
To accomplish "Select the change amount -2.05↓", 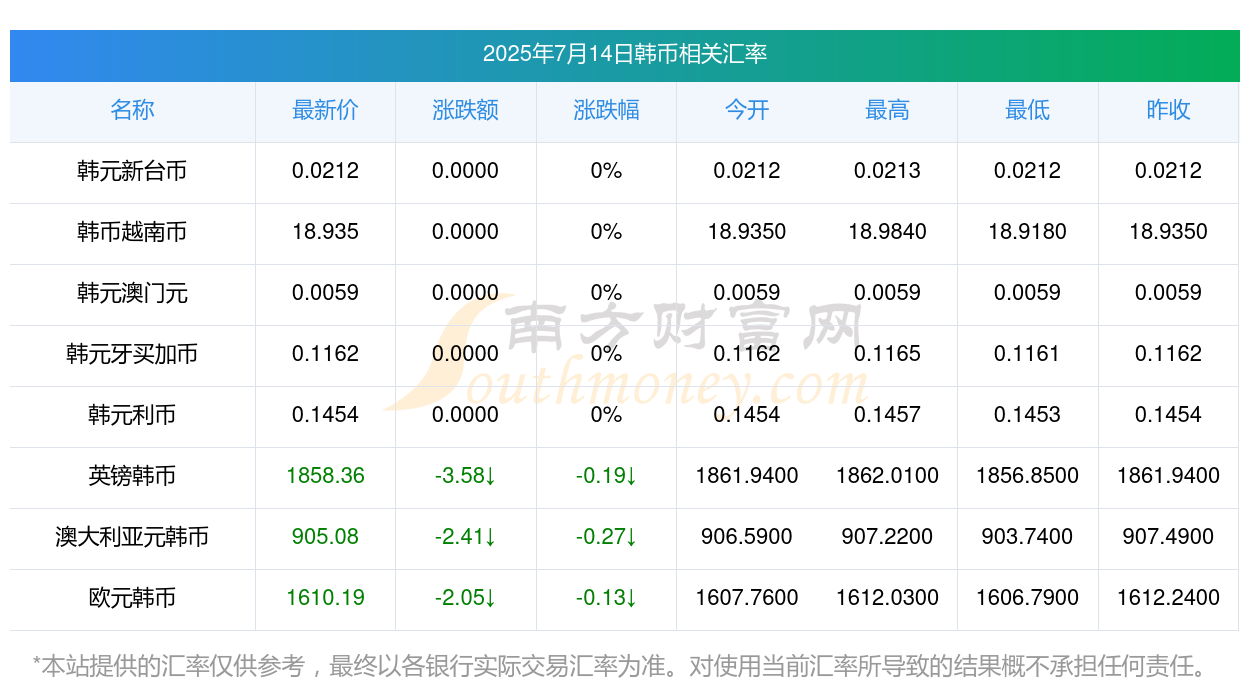I will coord(466,598).
